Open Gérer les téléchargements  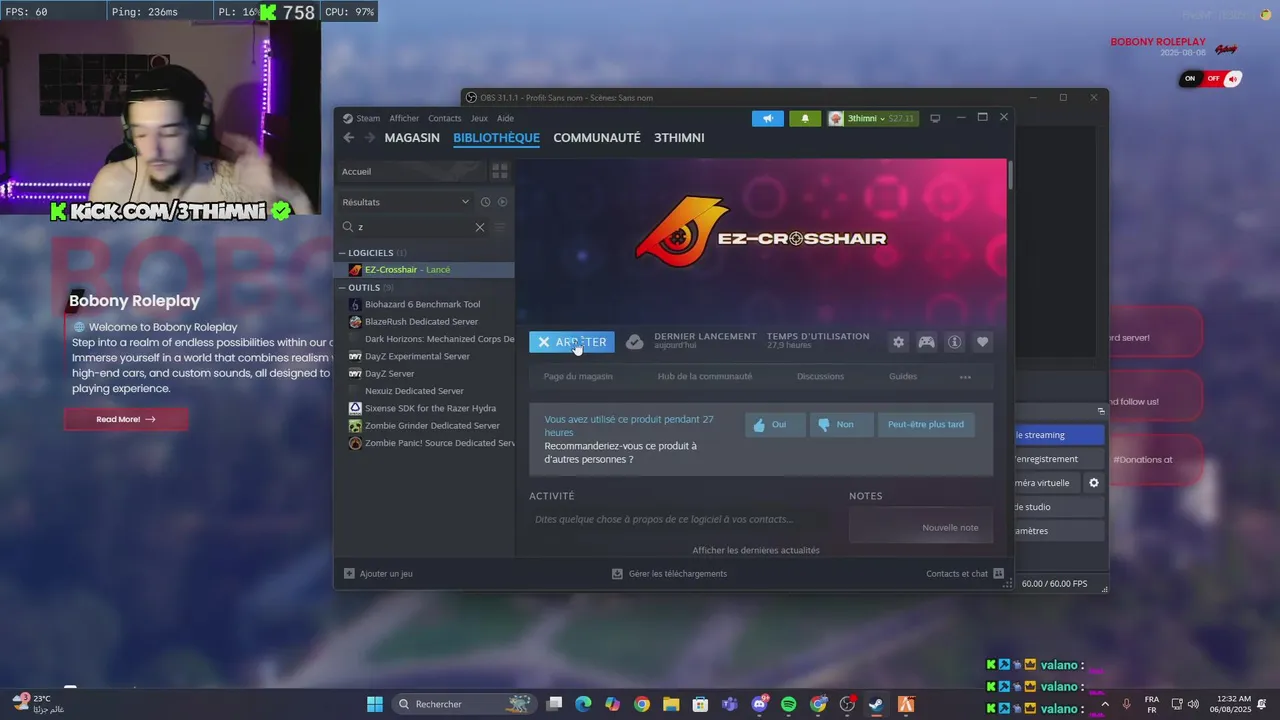[x=669, y=574]
